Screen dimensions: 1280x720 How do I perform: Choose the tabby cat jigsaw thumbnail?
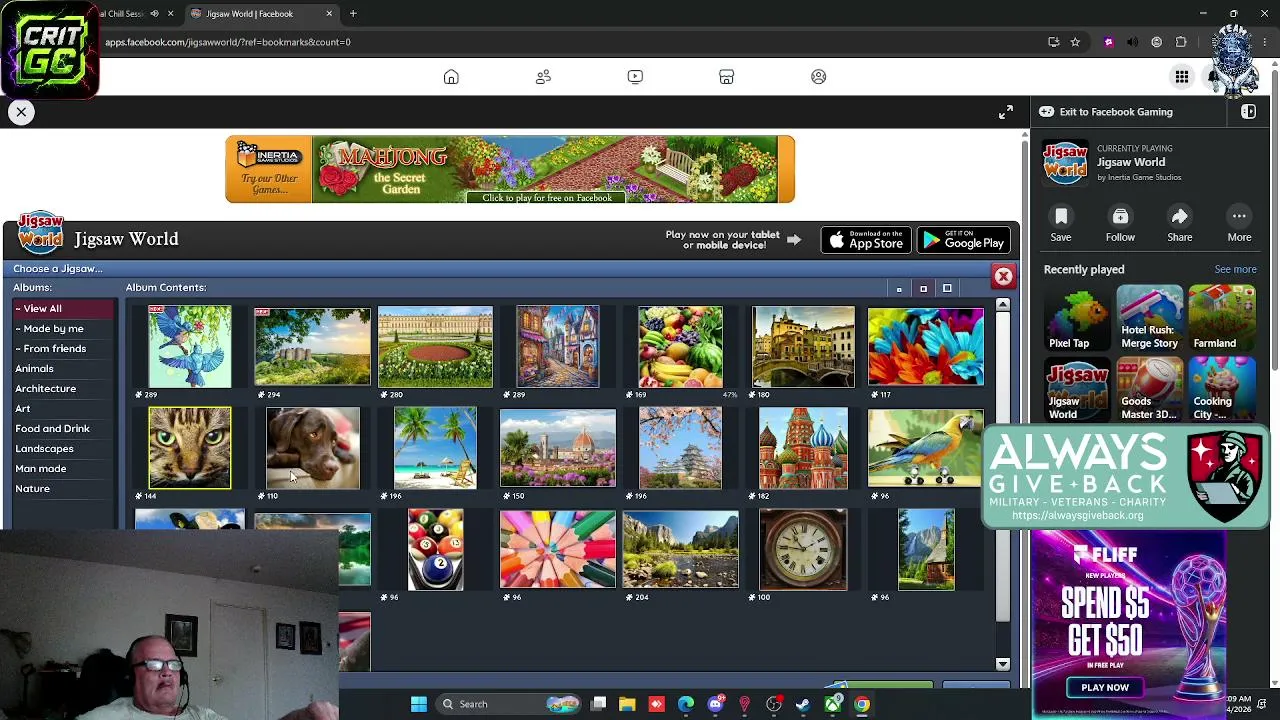tap(190, 448)
